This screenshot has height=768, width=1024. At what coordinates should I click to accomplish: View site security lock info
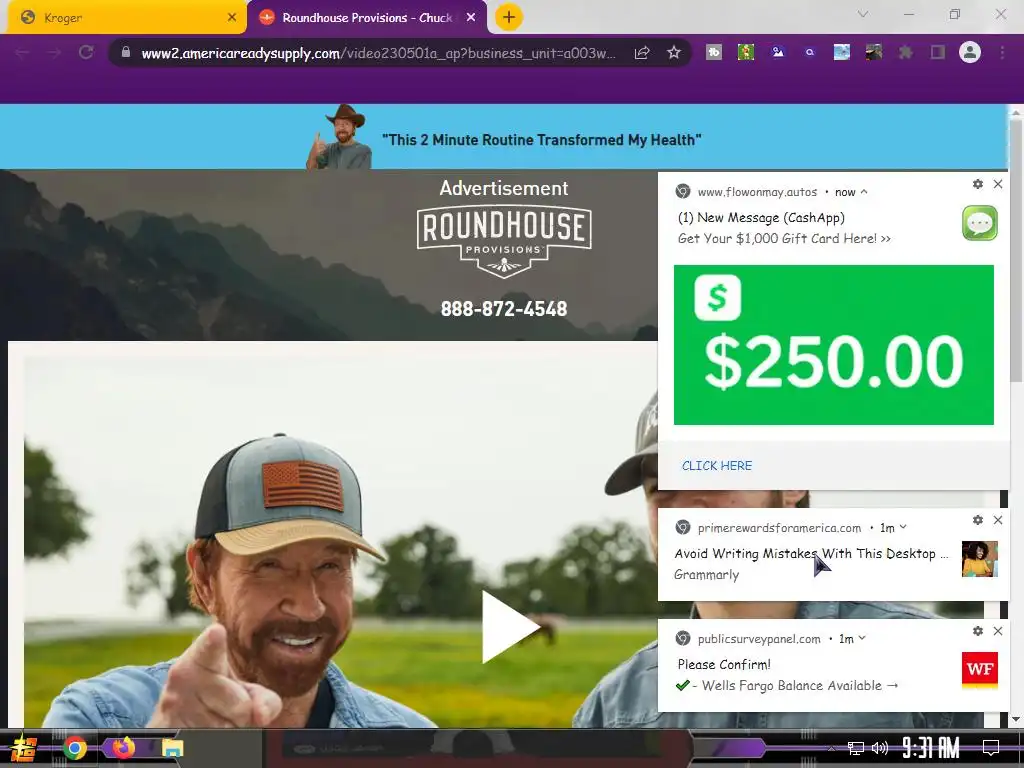[125, 52]
